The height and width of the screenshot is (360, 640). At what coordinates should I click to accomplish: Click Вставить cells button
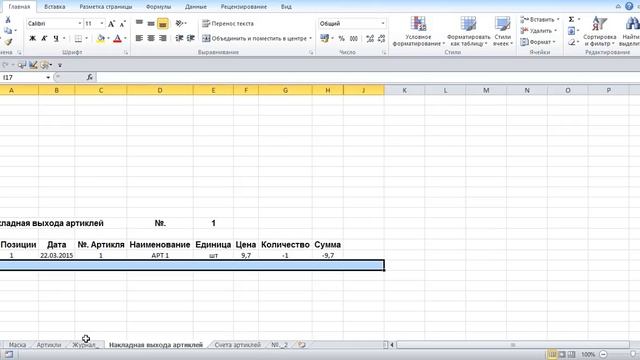point(539,20)
